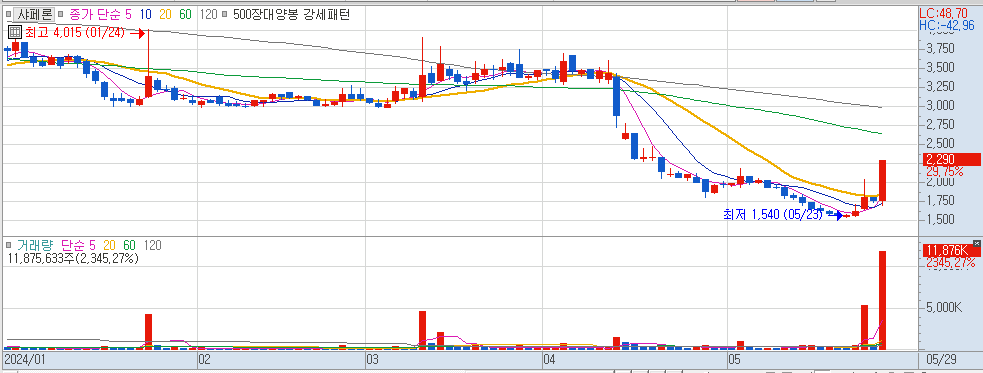Viewport: 983px width, 373px height.
Task: Click the 02 month axis marker
Action: click(x=204, y=360)
